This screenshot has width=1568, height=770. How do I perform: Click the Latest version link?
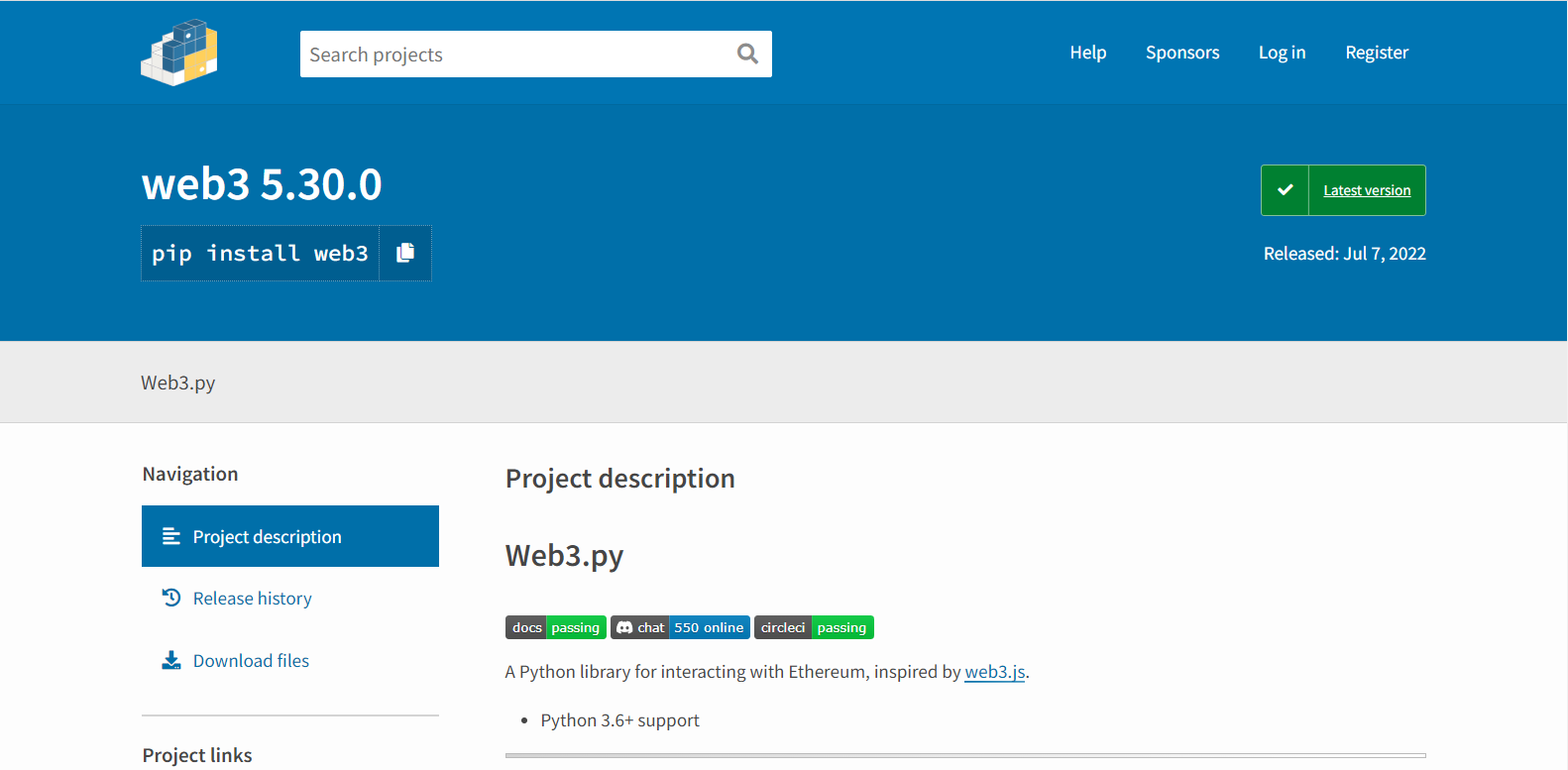1367,190
